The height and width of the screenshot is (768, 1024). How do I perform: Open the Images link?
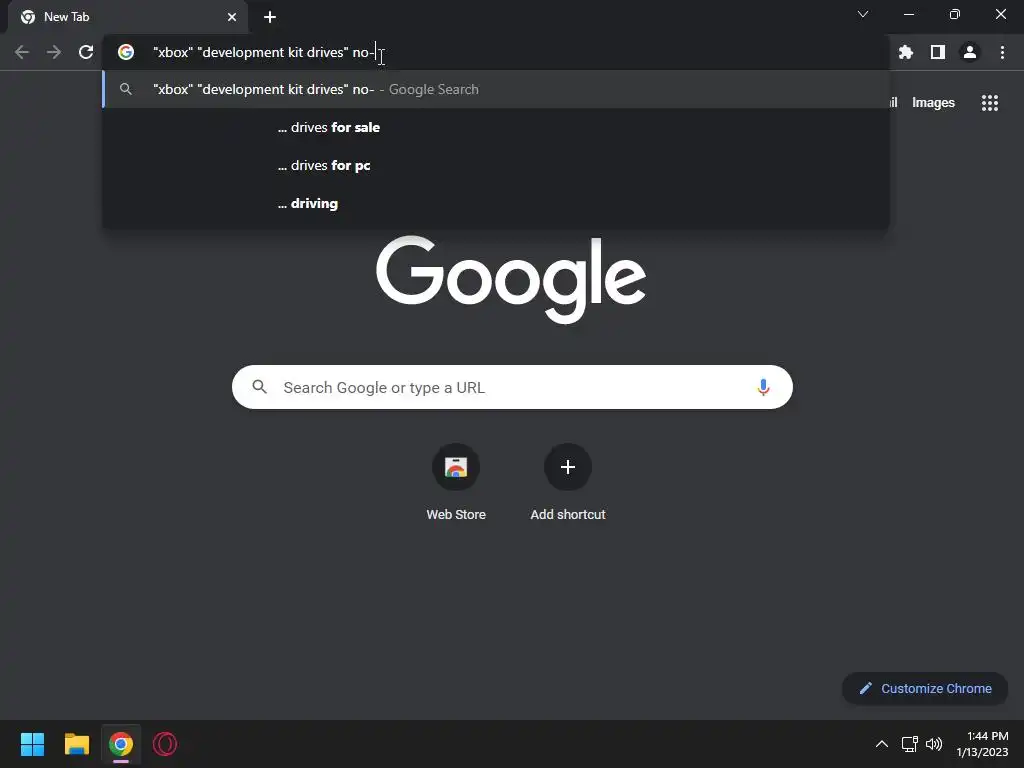click(x=933, y=103)
